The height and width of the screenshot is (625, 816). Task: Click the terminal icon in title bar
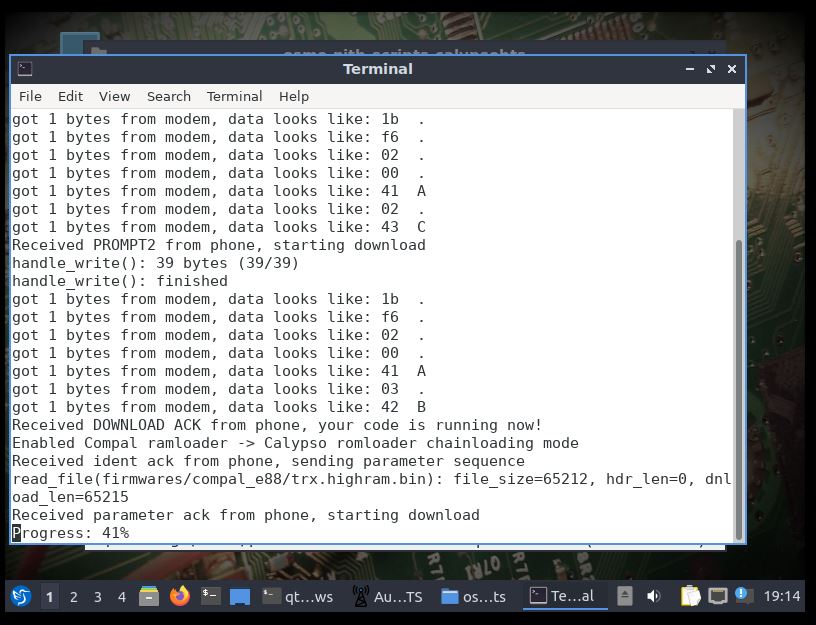point(25,69)
